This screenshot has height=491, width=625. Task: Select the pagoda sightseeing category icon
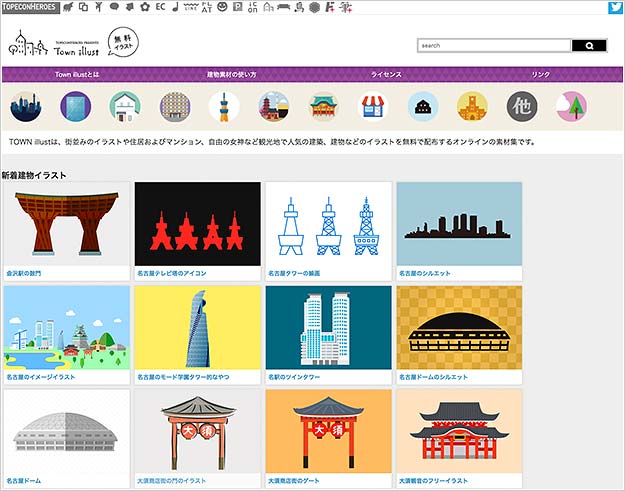tap(274, 106)
